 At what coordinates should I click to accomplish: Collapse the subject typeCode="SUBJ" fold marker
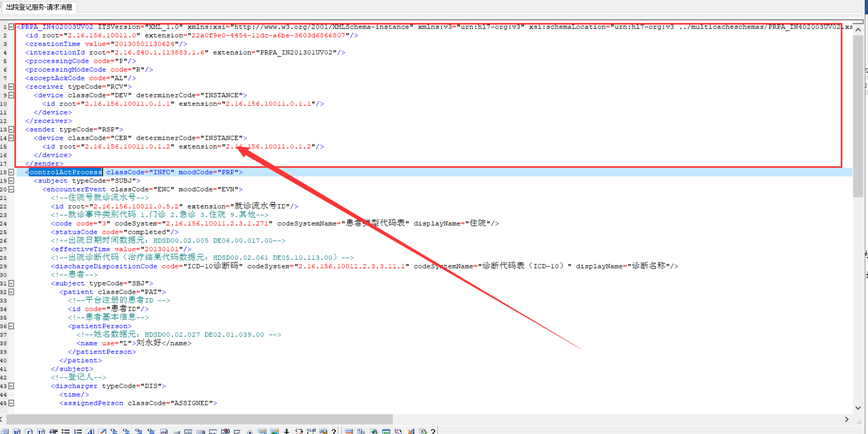click(x=11, y=180)
